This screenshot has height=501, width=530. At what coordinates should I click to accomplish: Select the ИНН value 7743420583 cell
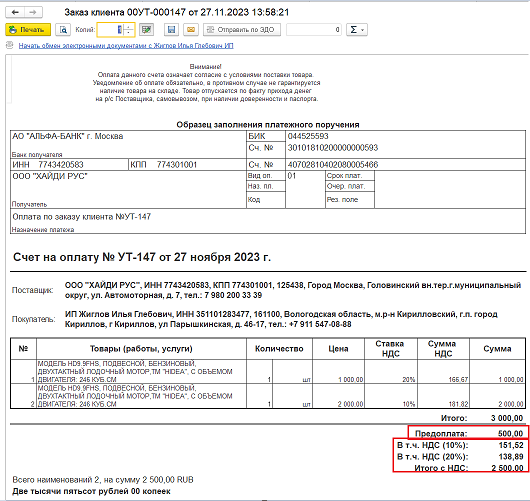tap(69, 165)
